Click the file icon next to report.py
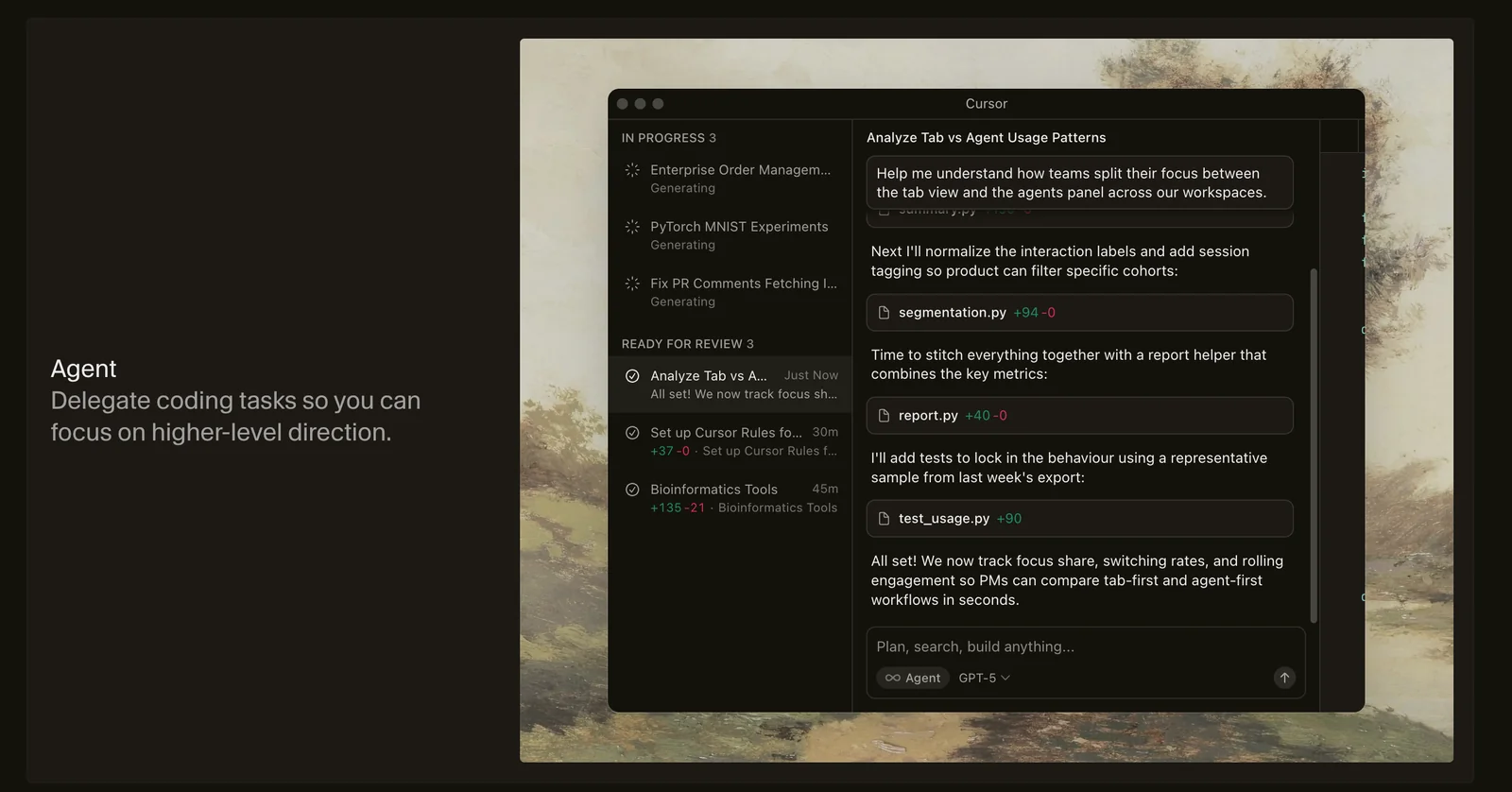This screenshot has width=1512, height=792. click(885, 416)
